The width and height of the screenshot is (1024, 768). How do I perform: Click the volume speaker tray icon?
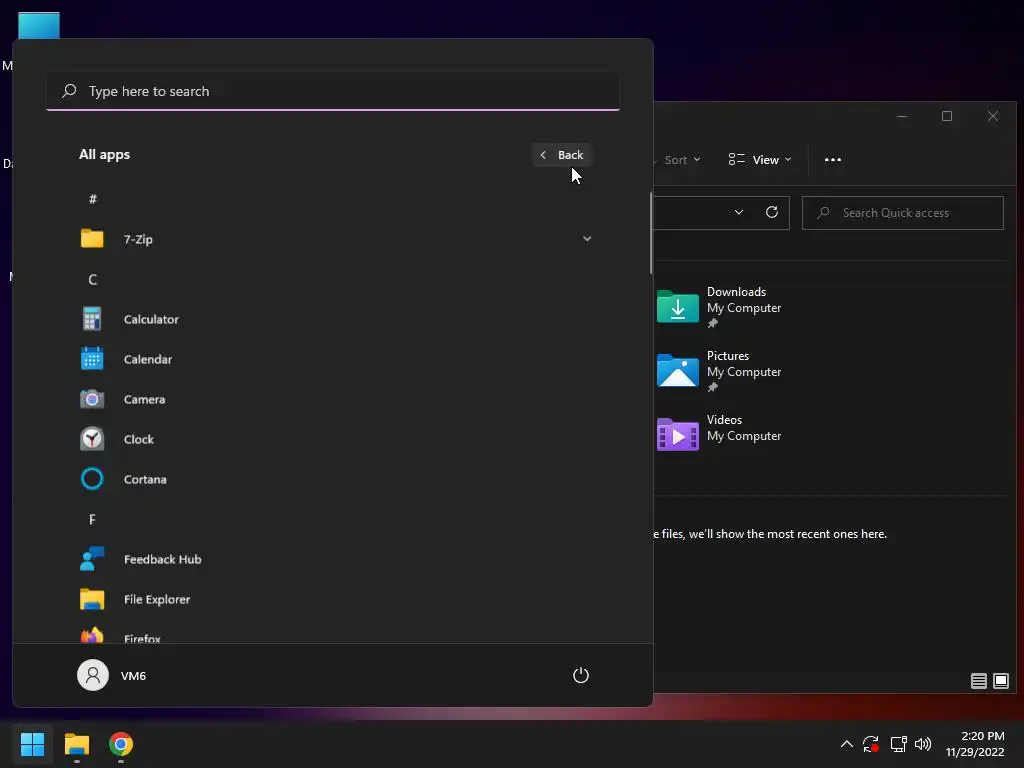click(923, 744)
